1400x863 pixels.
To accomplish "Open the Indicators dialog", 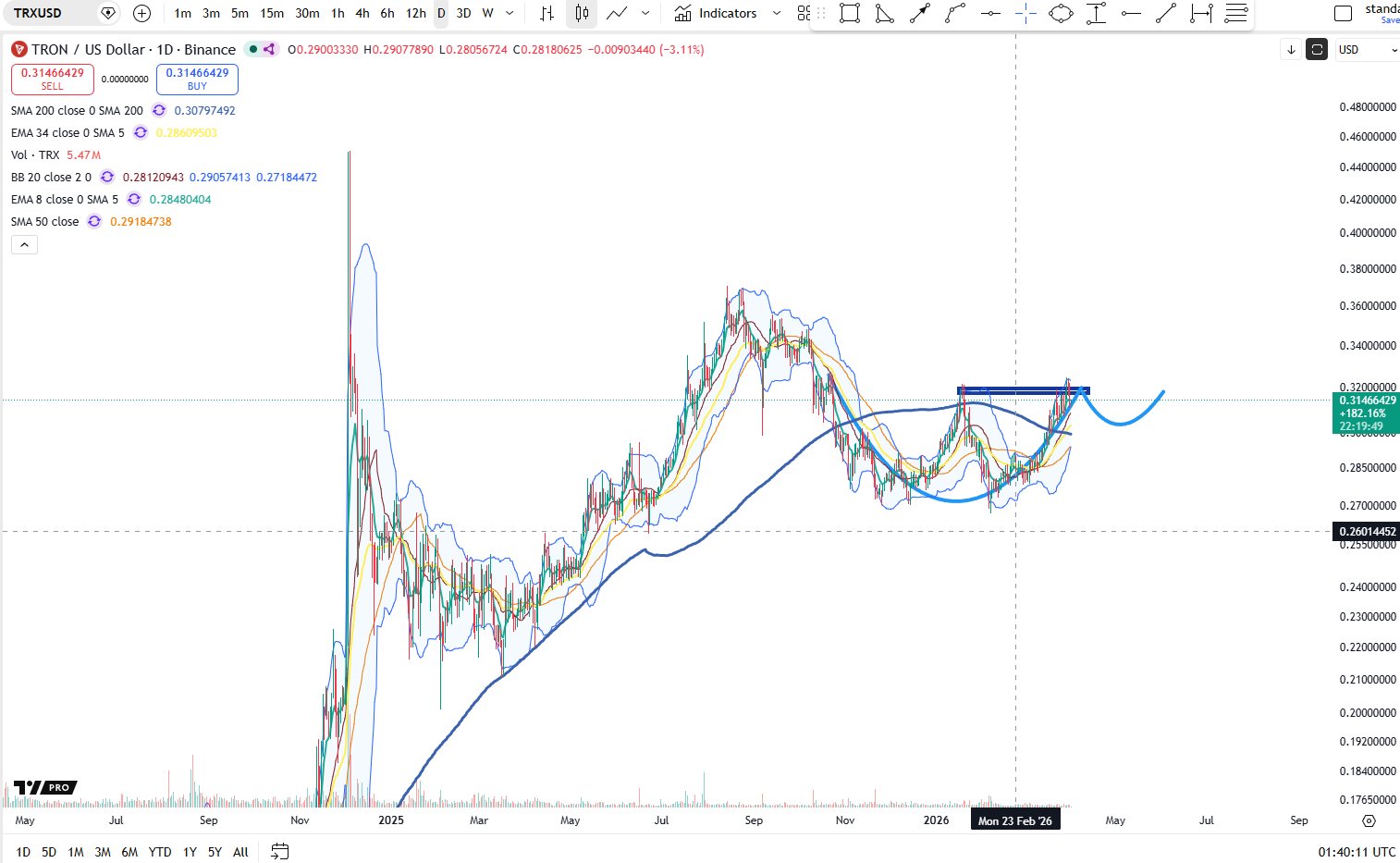I will (x=715, y=13).
